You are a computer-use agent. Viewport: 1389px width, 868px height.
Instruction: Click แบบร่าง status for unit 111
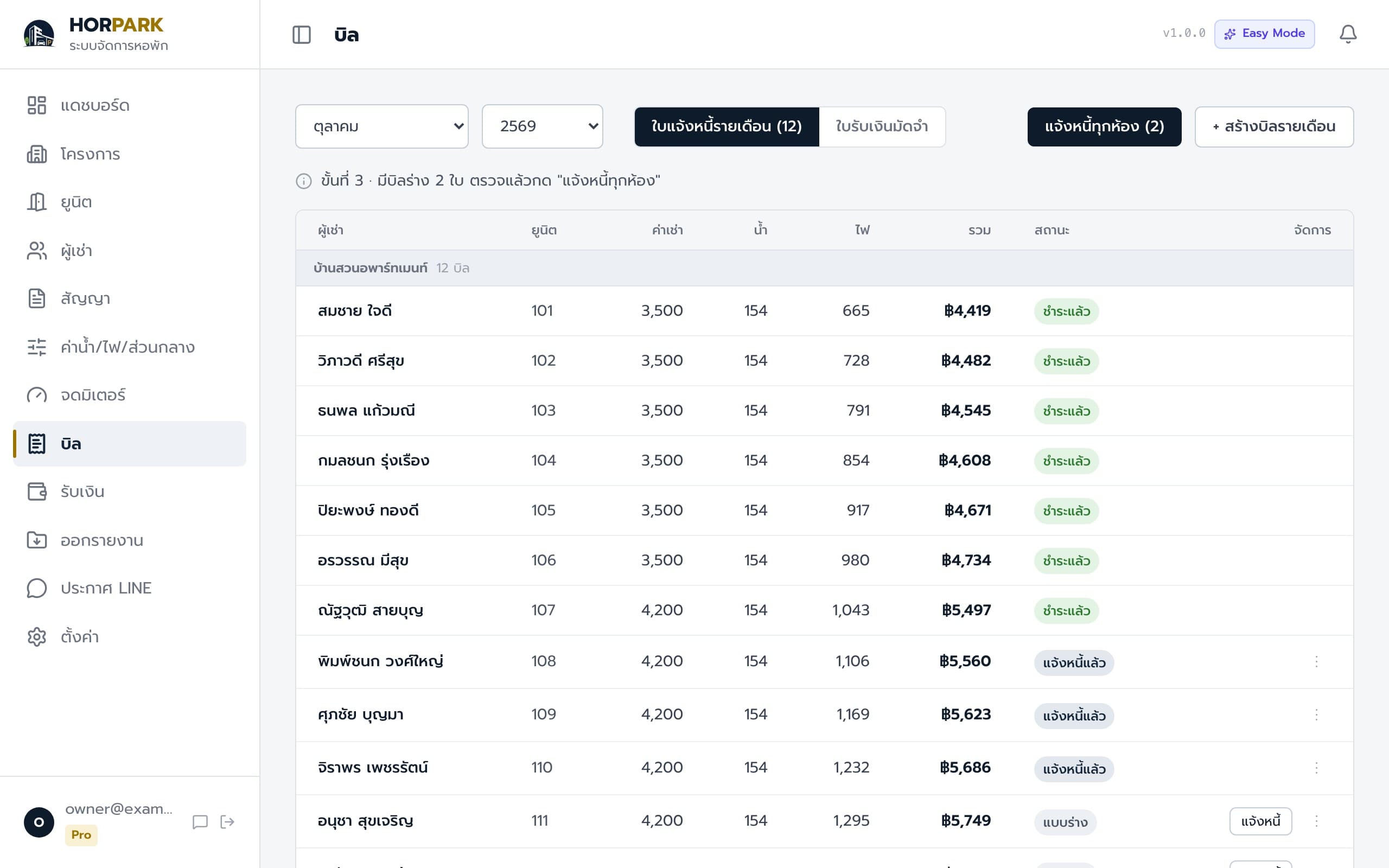click(x=1065, y=822)
